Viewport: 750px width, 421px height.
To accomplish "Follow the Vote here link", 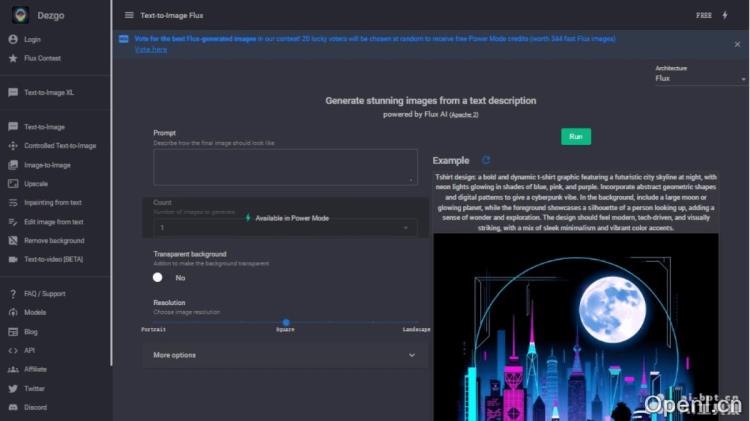I will (150, 49).
